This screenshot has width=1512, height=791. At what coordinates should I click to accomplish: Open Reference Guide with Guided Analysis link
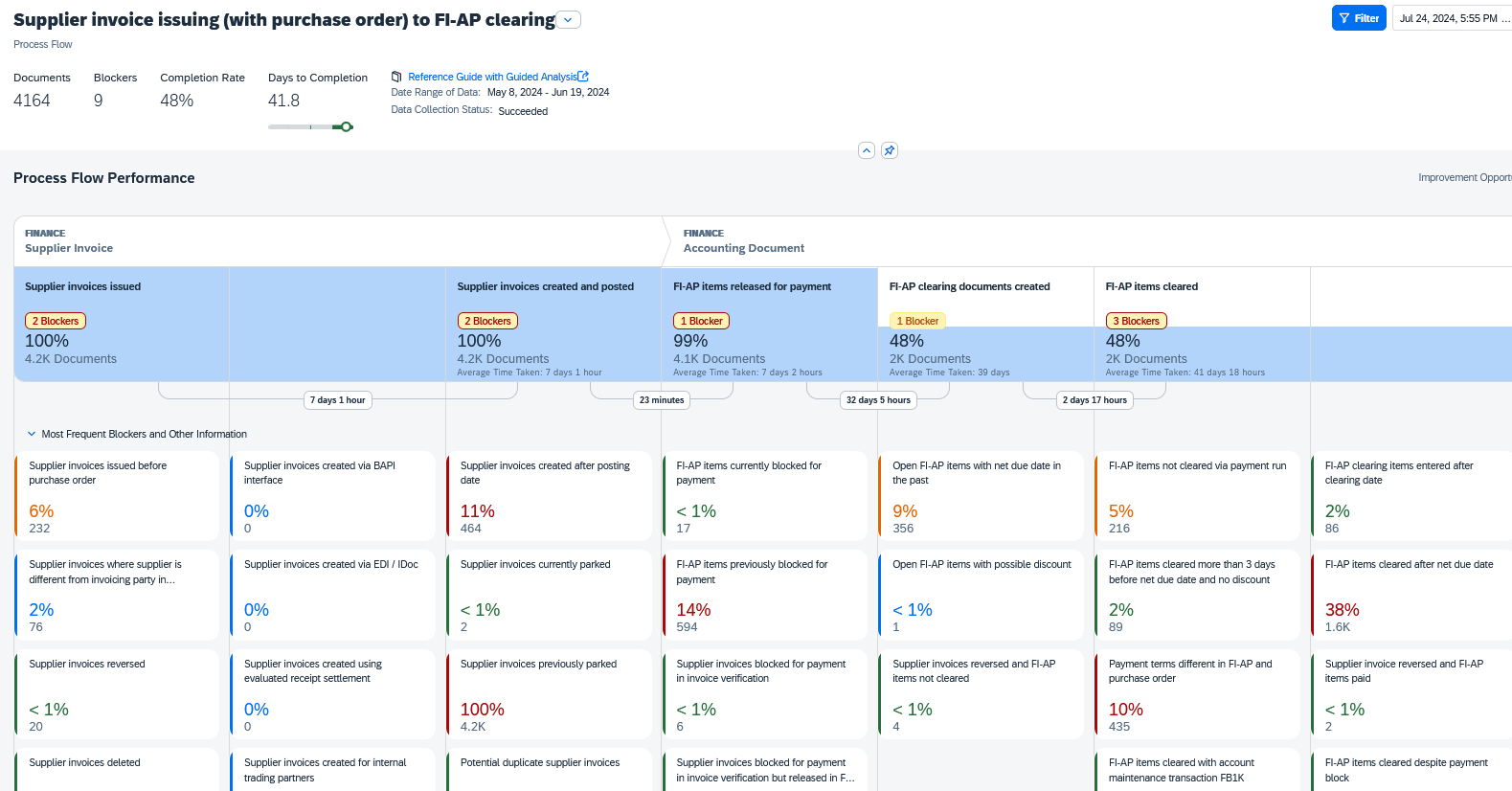pos(492,77)
